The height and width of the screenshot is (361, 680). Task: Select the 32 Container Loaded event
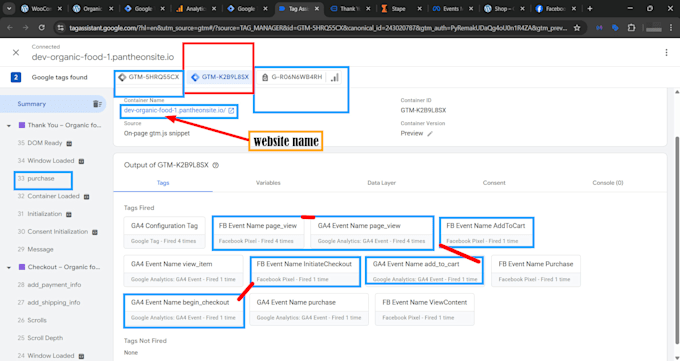click(53, 196)
